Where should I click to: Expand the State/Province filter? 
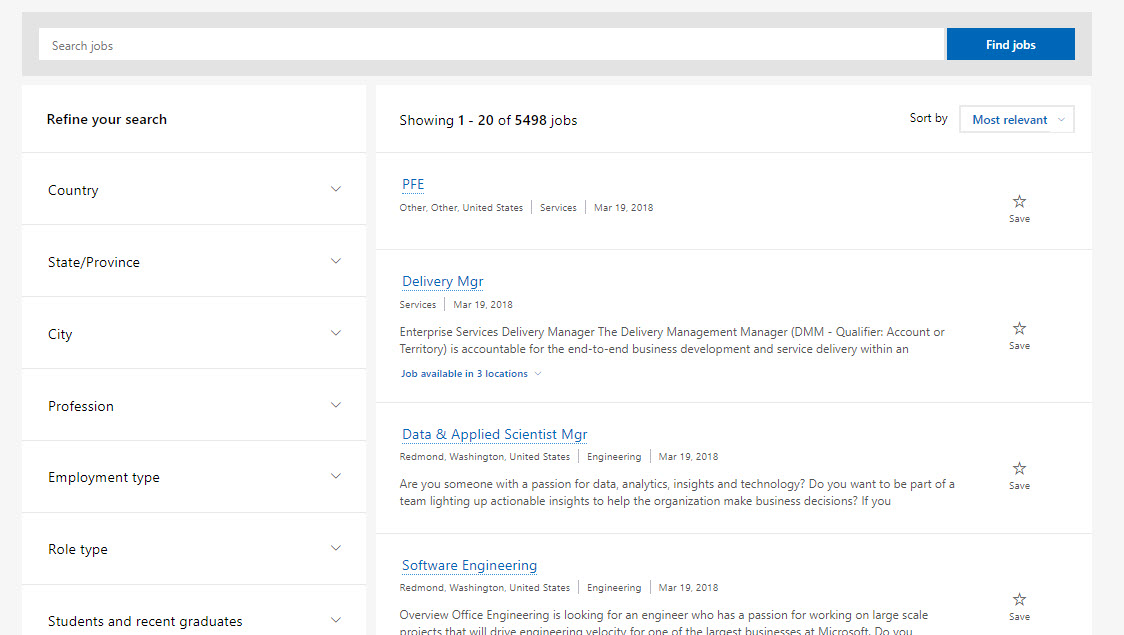pyautogui.click(x=194, y=262)
